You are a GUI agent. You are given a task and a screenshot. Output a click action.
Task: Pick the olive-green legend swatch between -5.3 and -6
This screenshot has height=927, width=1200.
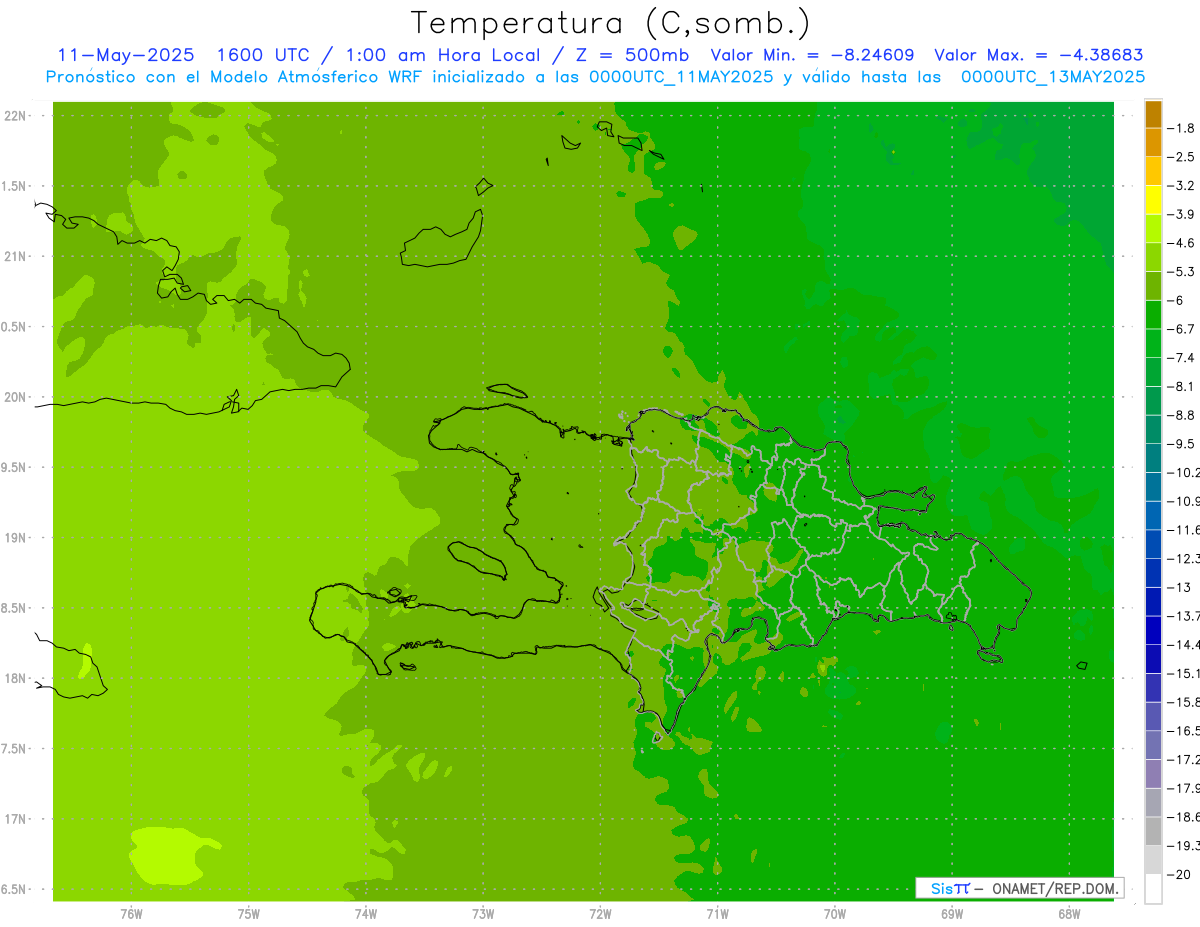pyautogui.click(x=1153, y=286)
